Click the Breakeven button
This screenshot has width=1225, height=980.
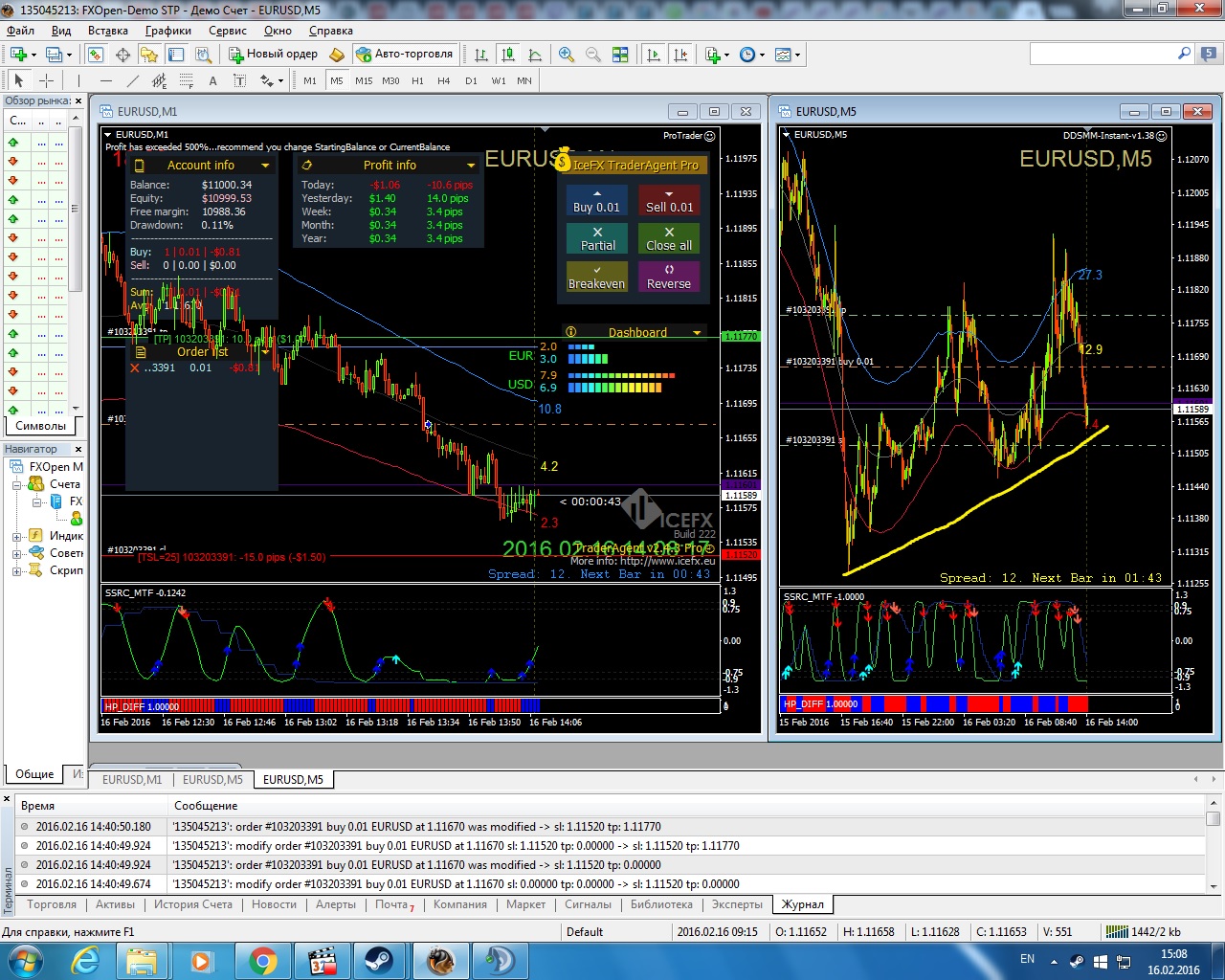(x=596, y=277)
